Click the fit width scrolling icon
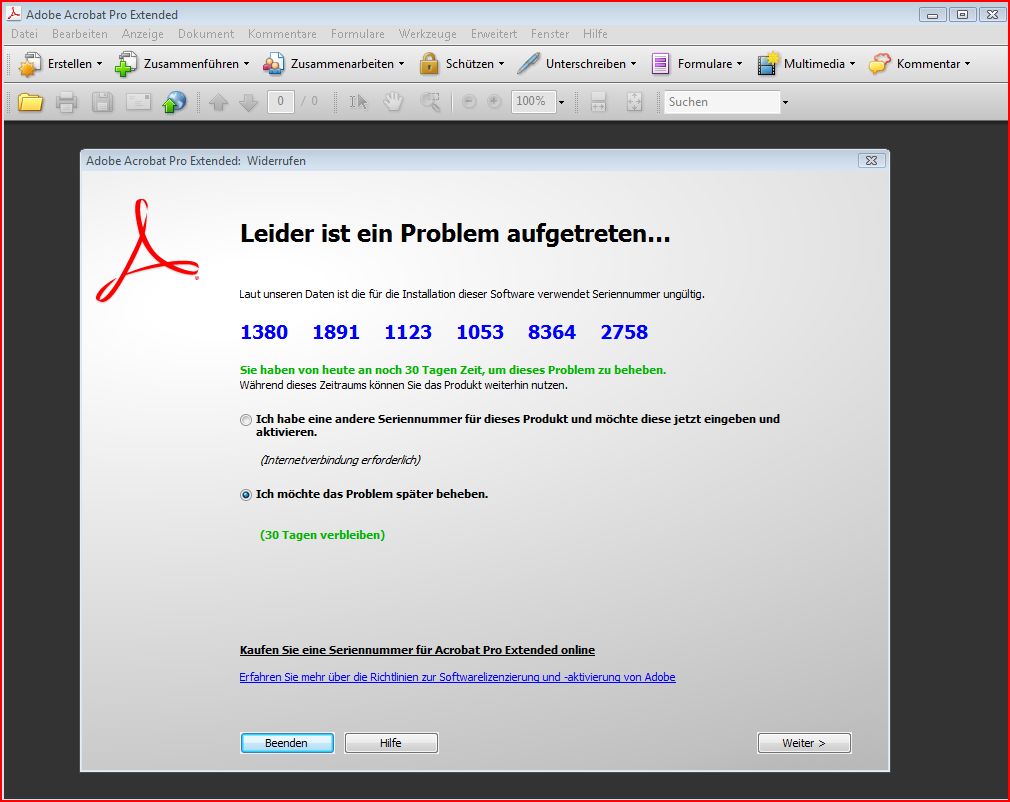Image resolution: width=1010 pixels, height=802 pixels. (598, 102)
